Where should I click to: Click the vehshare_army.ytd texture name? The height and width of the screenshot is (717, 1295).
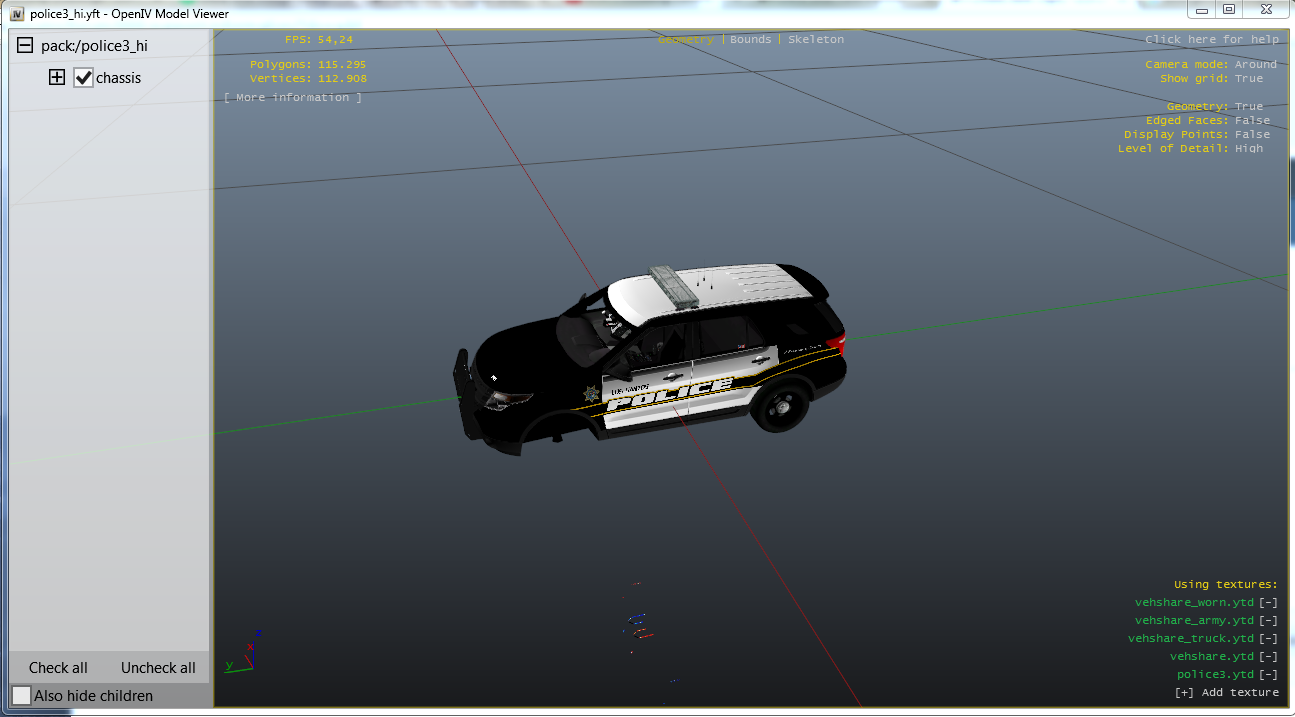1194,621
